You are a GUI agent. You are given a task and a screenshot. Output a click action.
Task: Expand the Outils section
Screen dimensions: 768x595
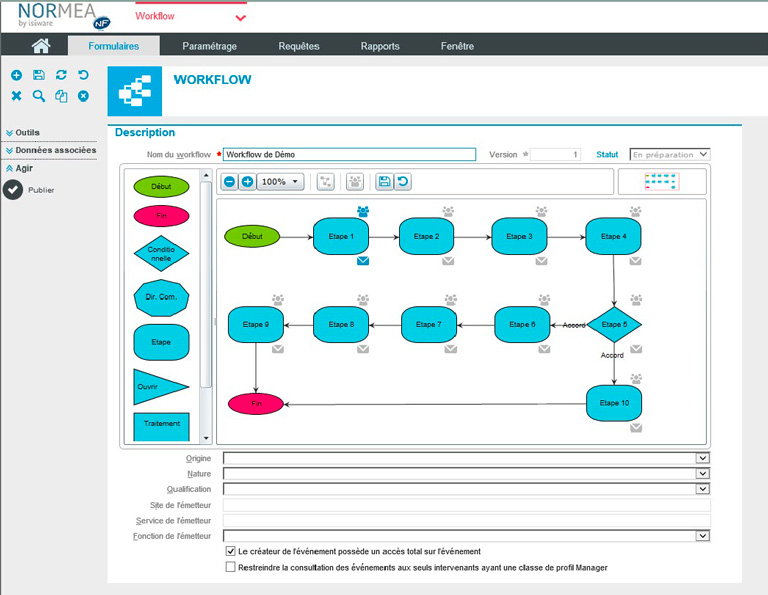click(x=27, y=132)
